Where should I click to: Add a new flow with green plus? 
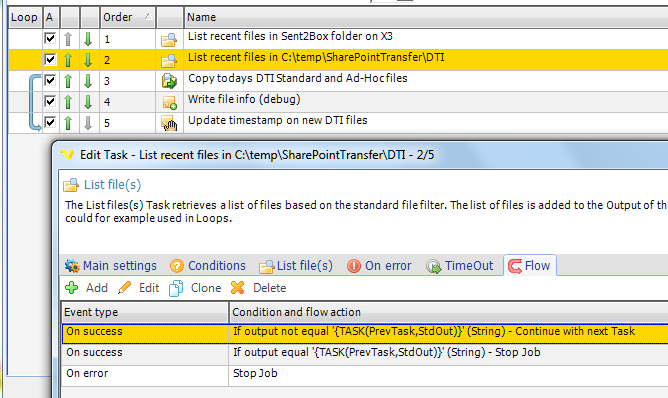coord(72,288)
